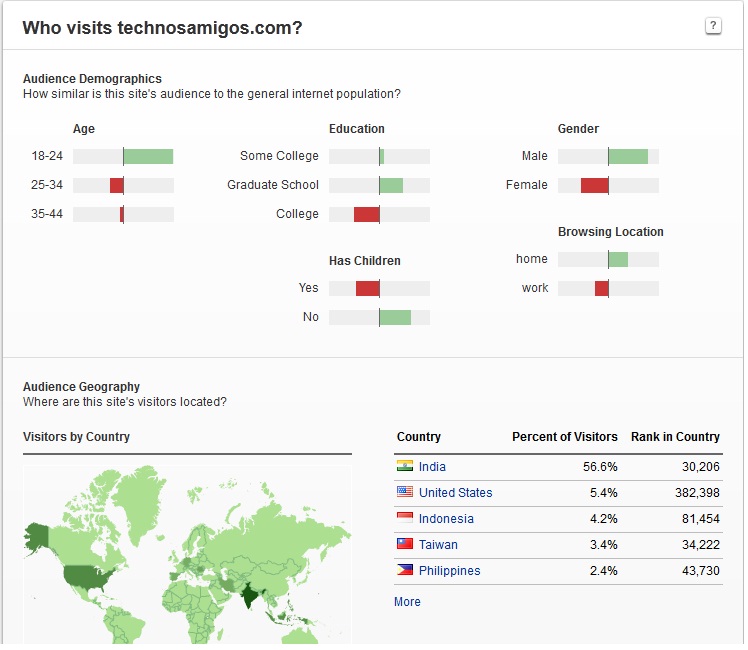The width and height of the screenshot is (748, 650).
Task: Click the Audience Demographics heading
Action: pyautogui.click(x=93, y=79)
